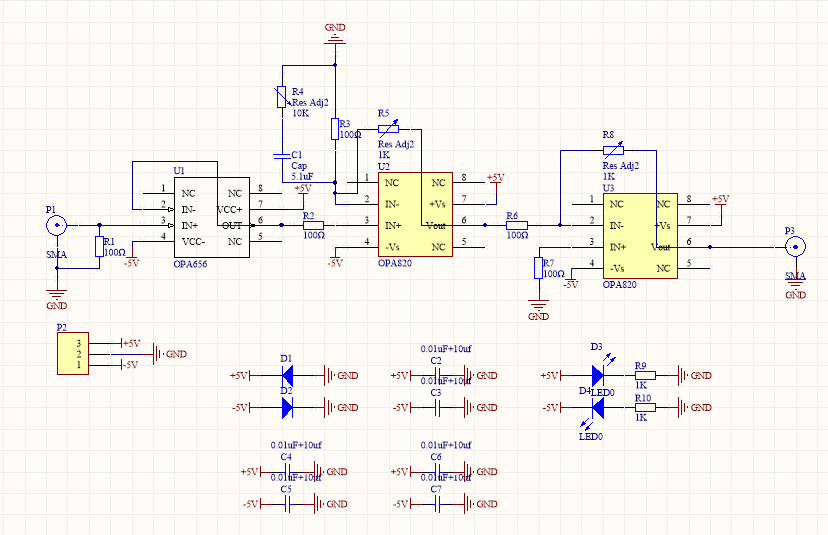Viewport: 828px width, 535px height.
Task: Click the R6 resistor symbol
Action: click(x=516, y=226)
